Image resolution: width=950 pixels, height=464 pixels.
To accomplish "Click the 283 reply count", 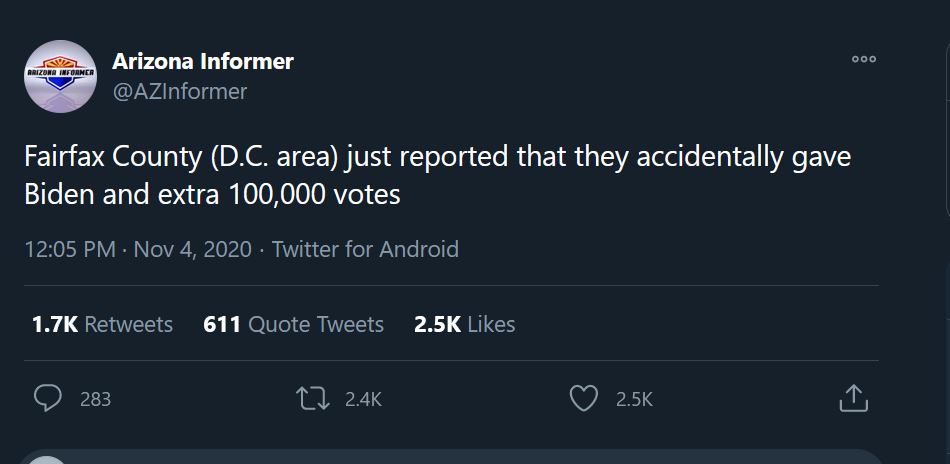I will [x=95, y=399].
